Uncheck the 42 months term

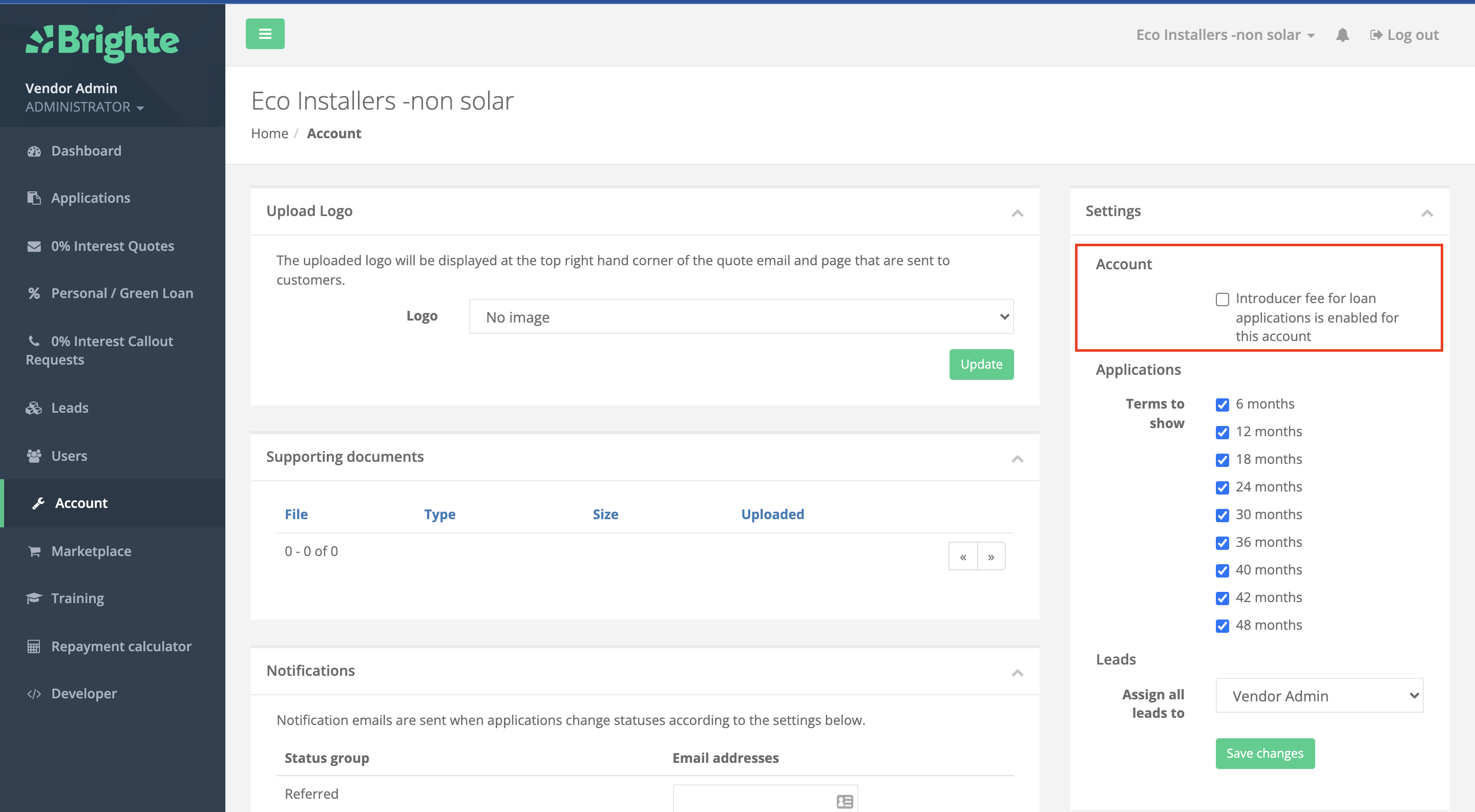coord(1222,598)
